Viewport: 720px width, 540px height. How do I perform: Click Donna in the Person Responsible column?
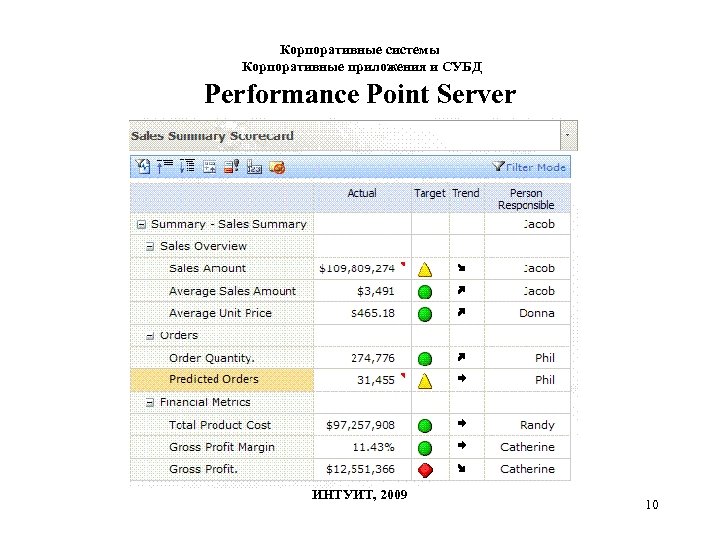point(537,313)
